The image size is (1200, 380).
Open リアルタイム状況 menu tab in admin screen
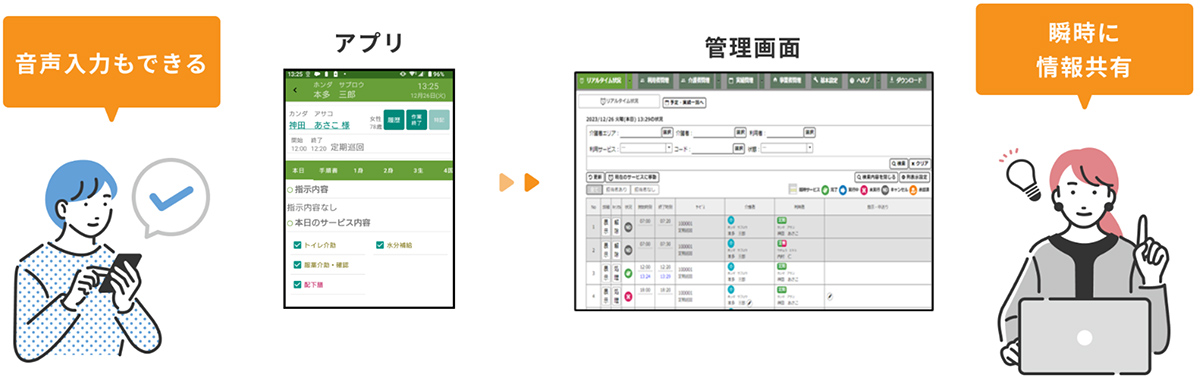pos(601,80)
